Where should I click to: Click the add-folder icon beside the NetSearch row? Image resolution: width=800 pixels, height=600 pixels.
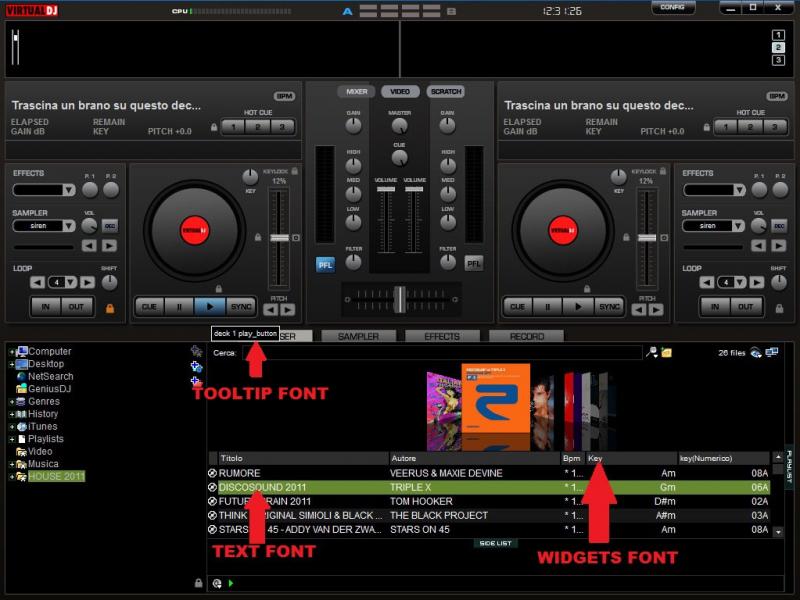coord(196,382)
